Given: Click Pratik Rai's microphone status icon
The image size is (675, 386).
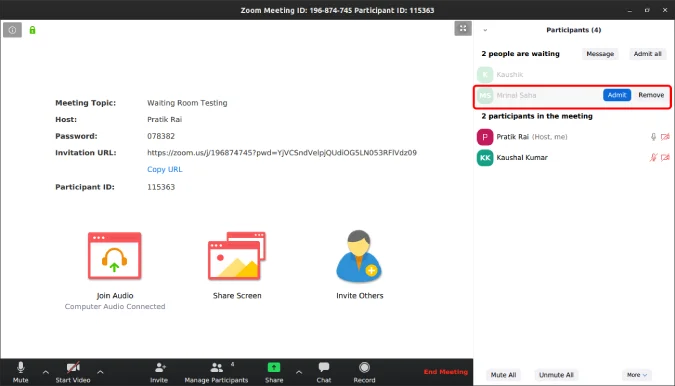Looking at the screenshot, I should pos(653,137).
